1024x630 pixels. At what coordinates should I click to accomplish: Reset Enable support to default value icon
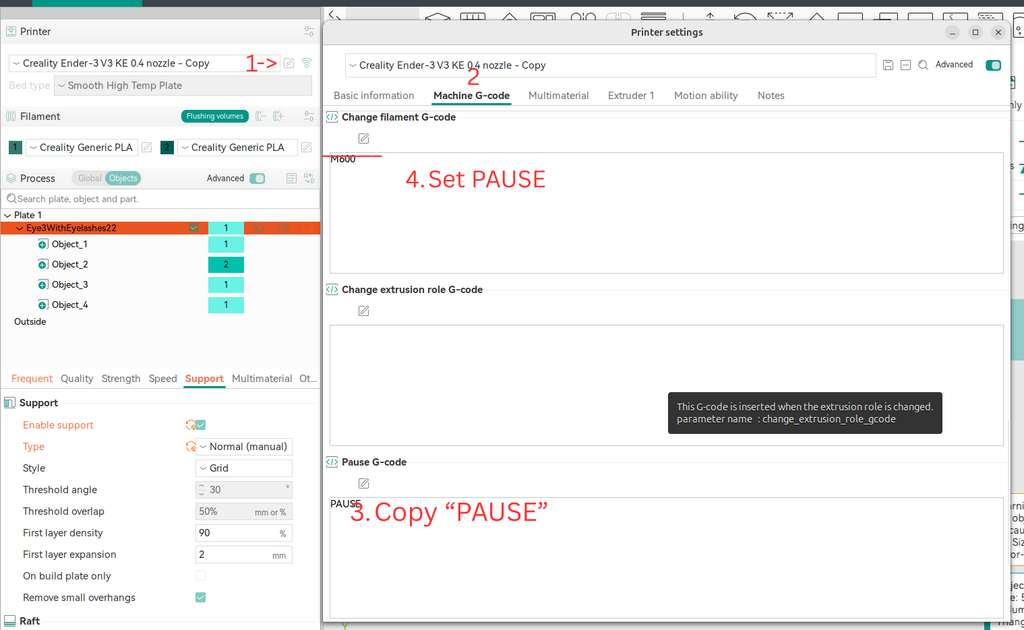point(190,425)
